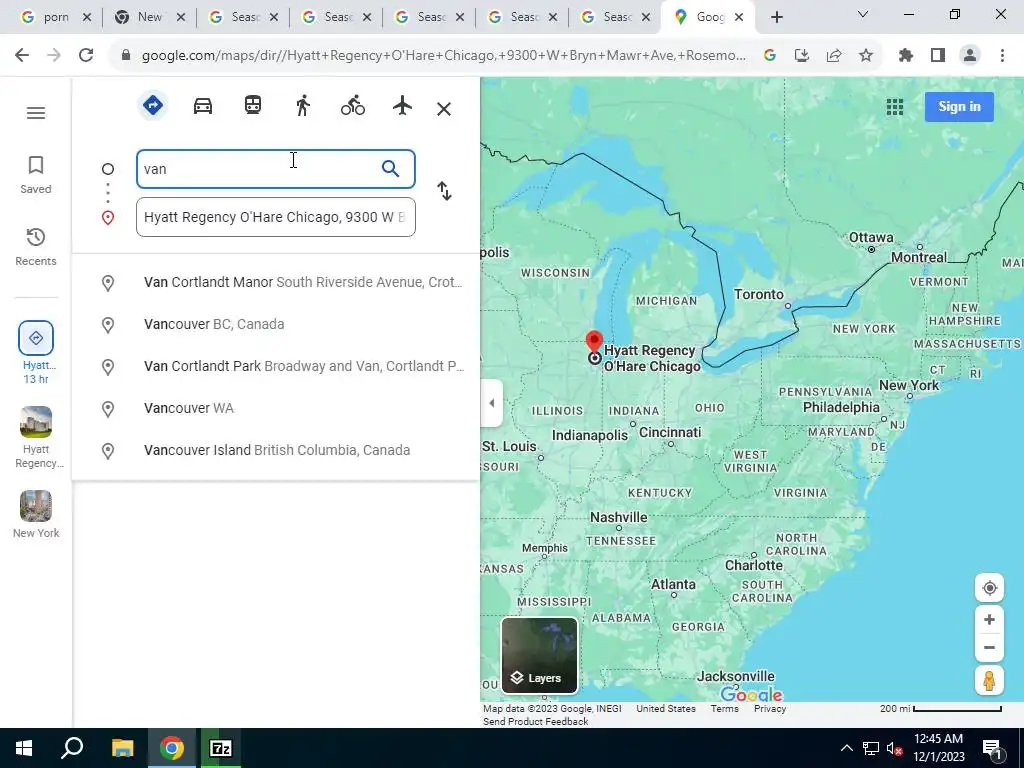Open Windows taskbar search
This screenshot has width=1024, height=768.
coord(72,748)
